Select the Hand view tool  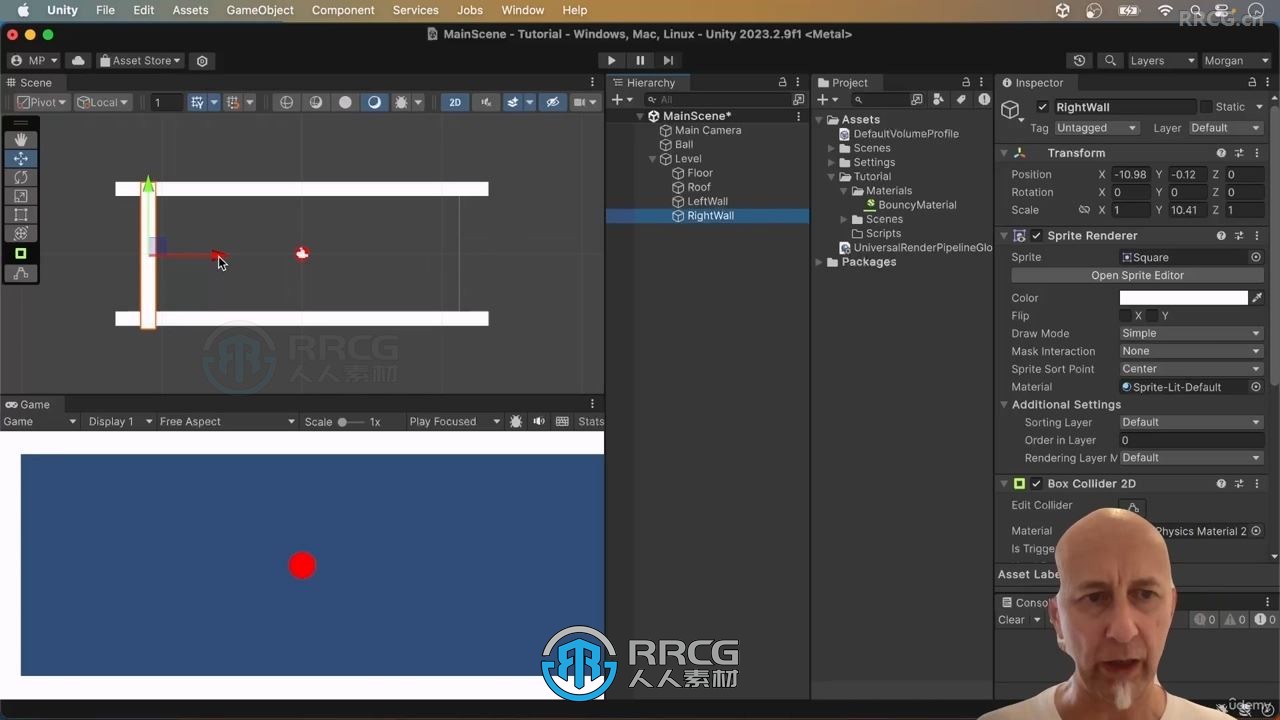(x=20, y=140)
